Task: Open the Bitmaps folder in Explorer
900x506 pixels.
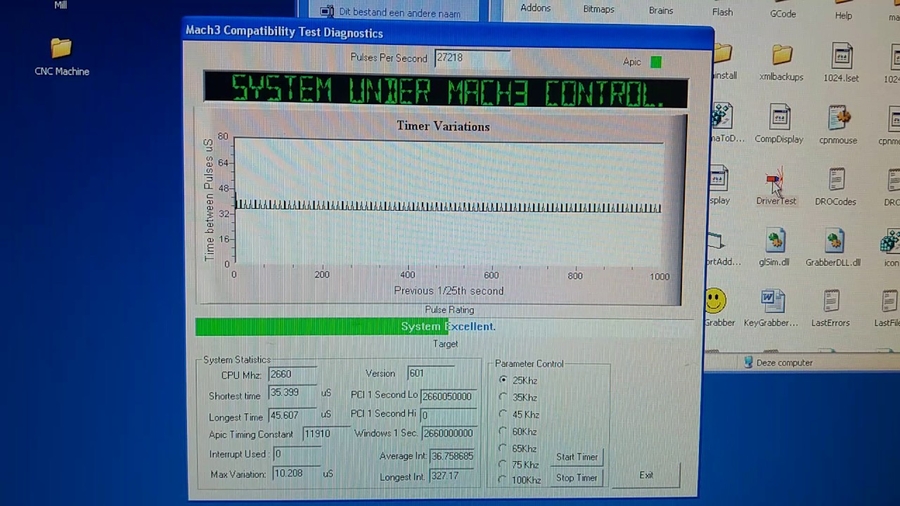Action: (x=598, y=9)
